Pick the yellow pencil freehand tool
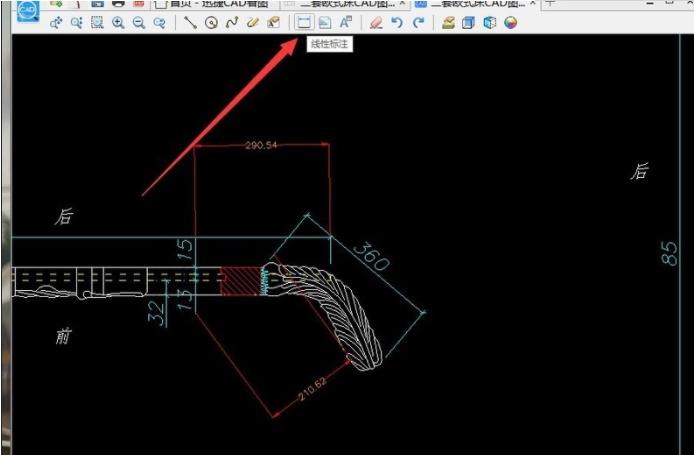Viewport: 694px width, 455px height. [x=253, y=23]
